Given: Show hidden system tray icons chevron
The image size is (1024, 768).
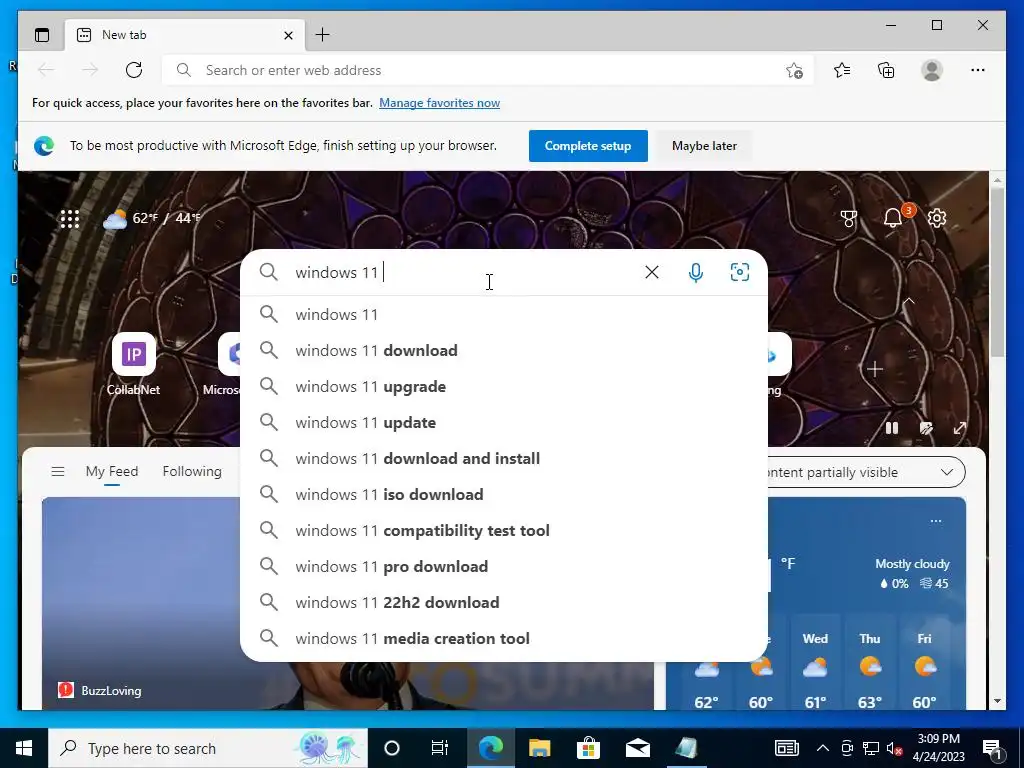Looking at the screenshot, I should click(823, 748).
